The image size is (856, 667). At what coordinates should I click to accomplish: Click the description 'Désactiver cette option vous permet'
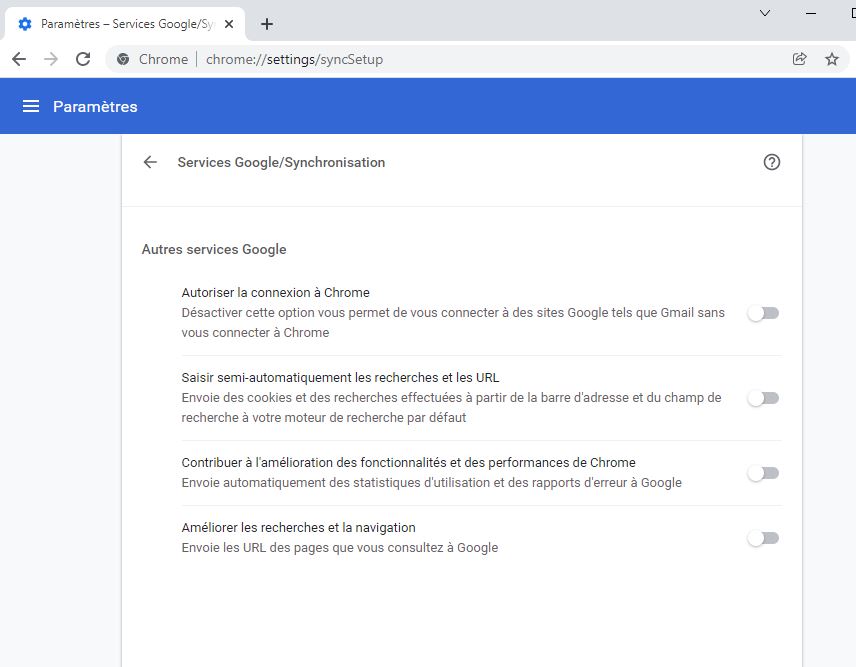click(453, 323)
